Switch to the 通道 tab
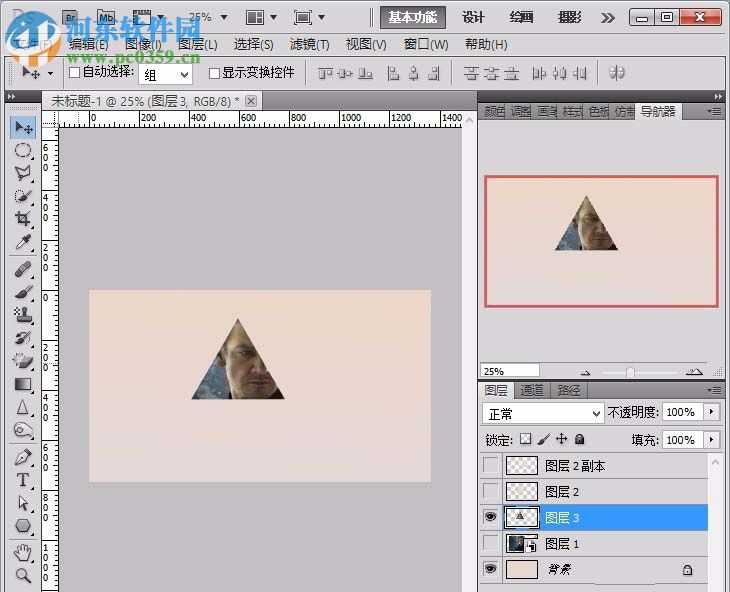This screenshot has width=730, height=592. (532, 390)
